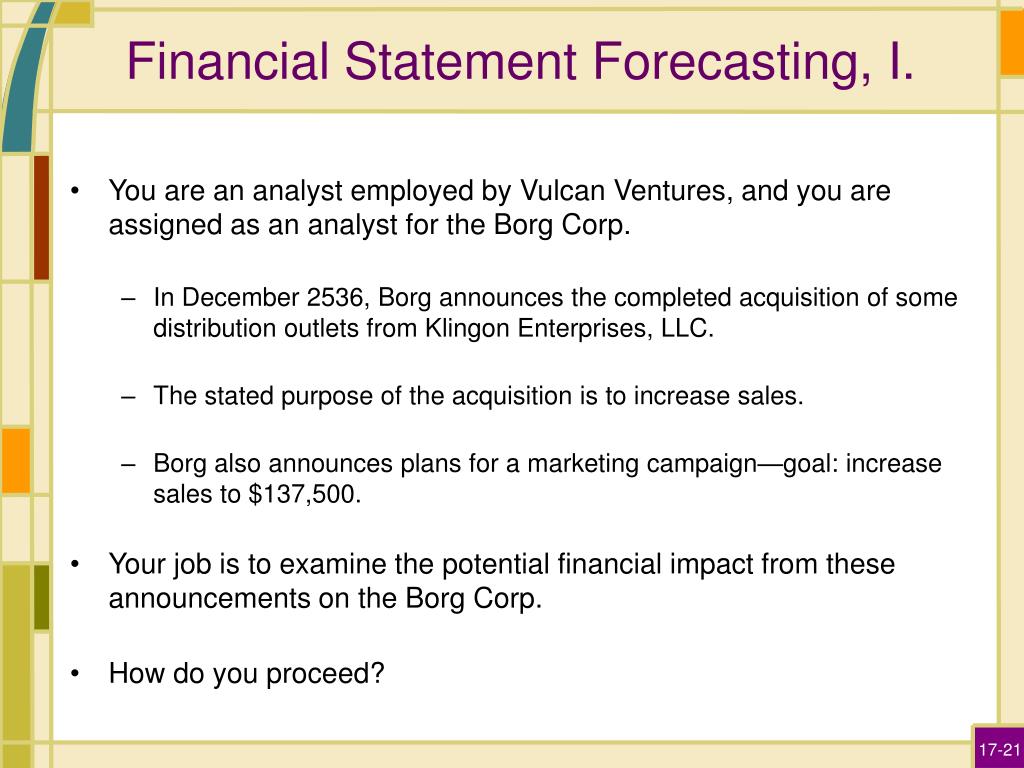The image size is (1024, 768).
Task: Click the teal curved shape in top-left corner
Action: [25, 76]
